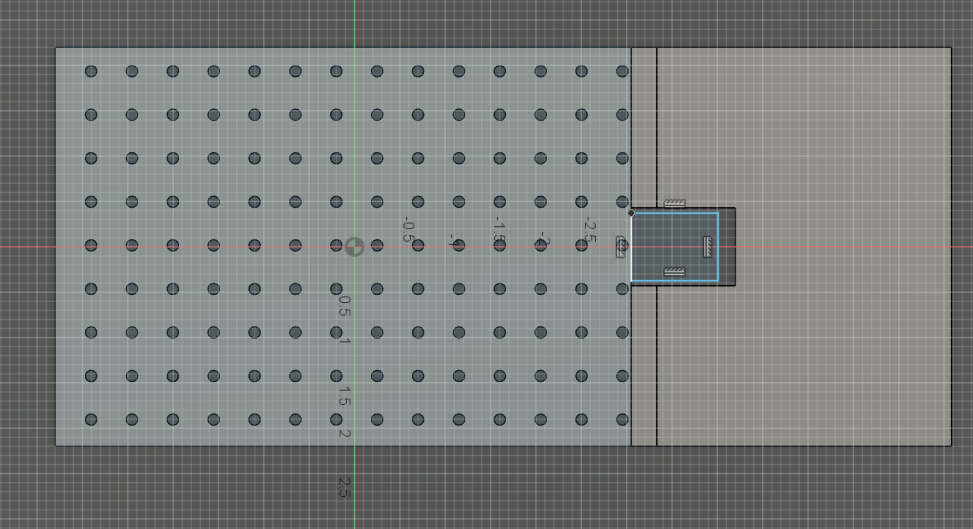Select the hole immediately right of the origin
This screenshot has height=529, width=973.
(x=377, y=246)
